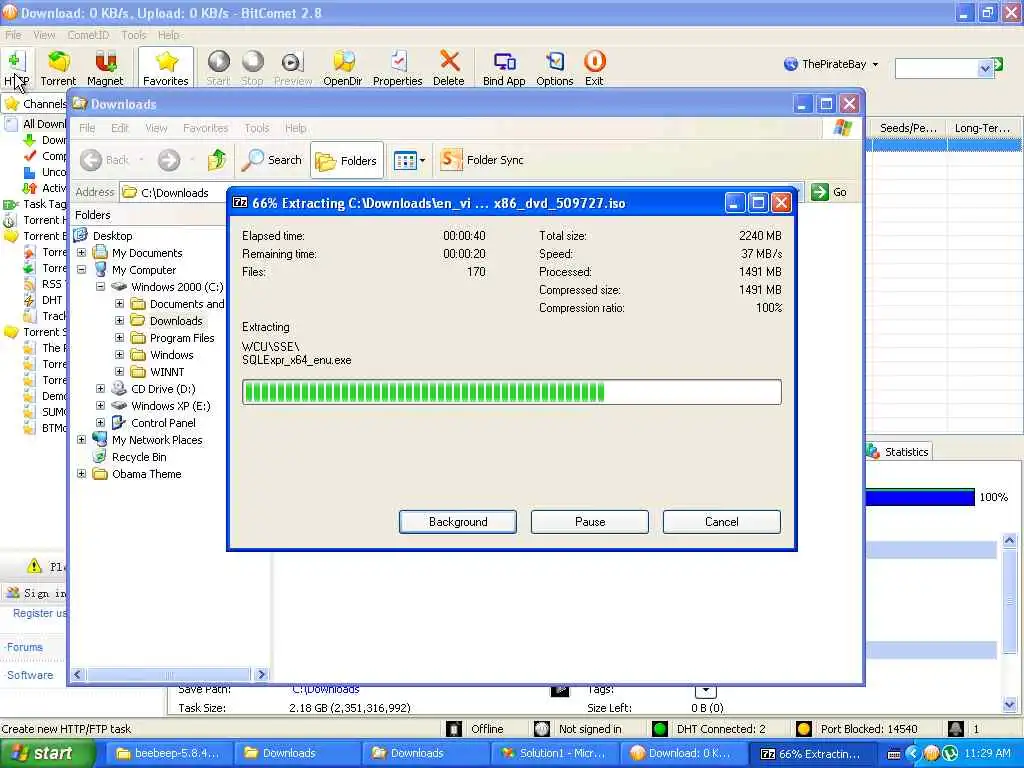Click the Torrent icon in BitComet toolbar
Viewport: 1024px width, 768px height.
click(58, 68)
